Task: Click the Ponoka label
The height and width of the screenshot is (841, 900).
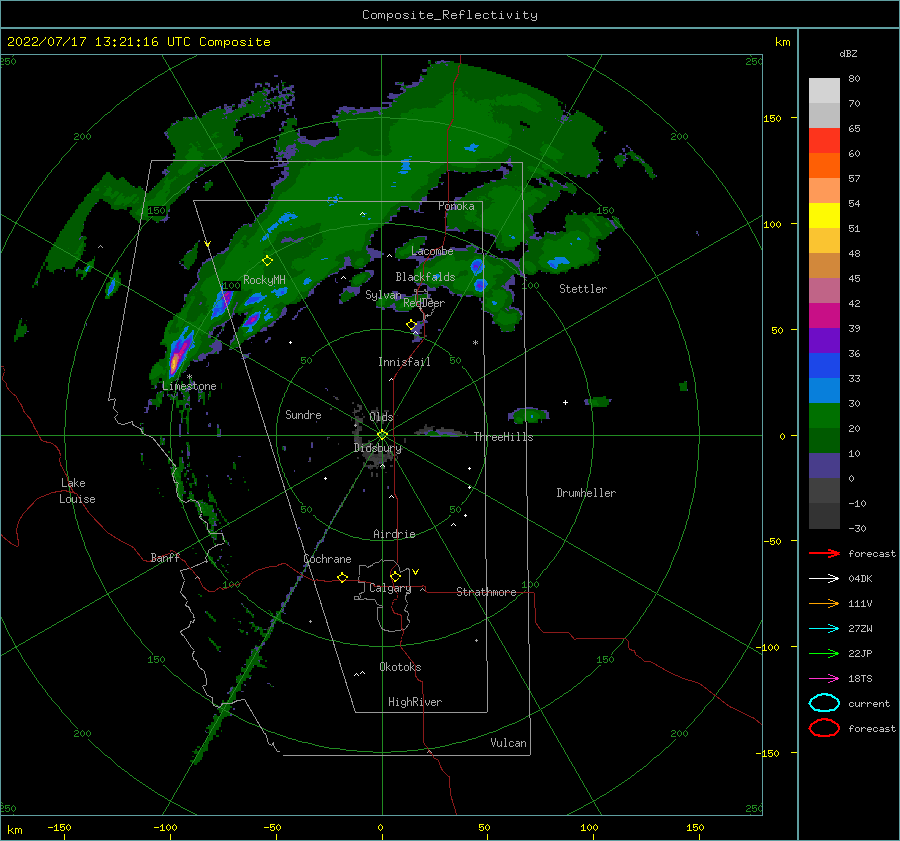Action: [456, 206]
